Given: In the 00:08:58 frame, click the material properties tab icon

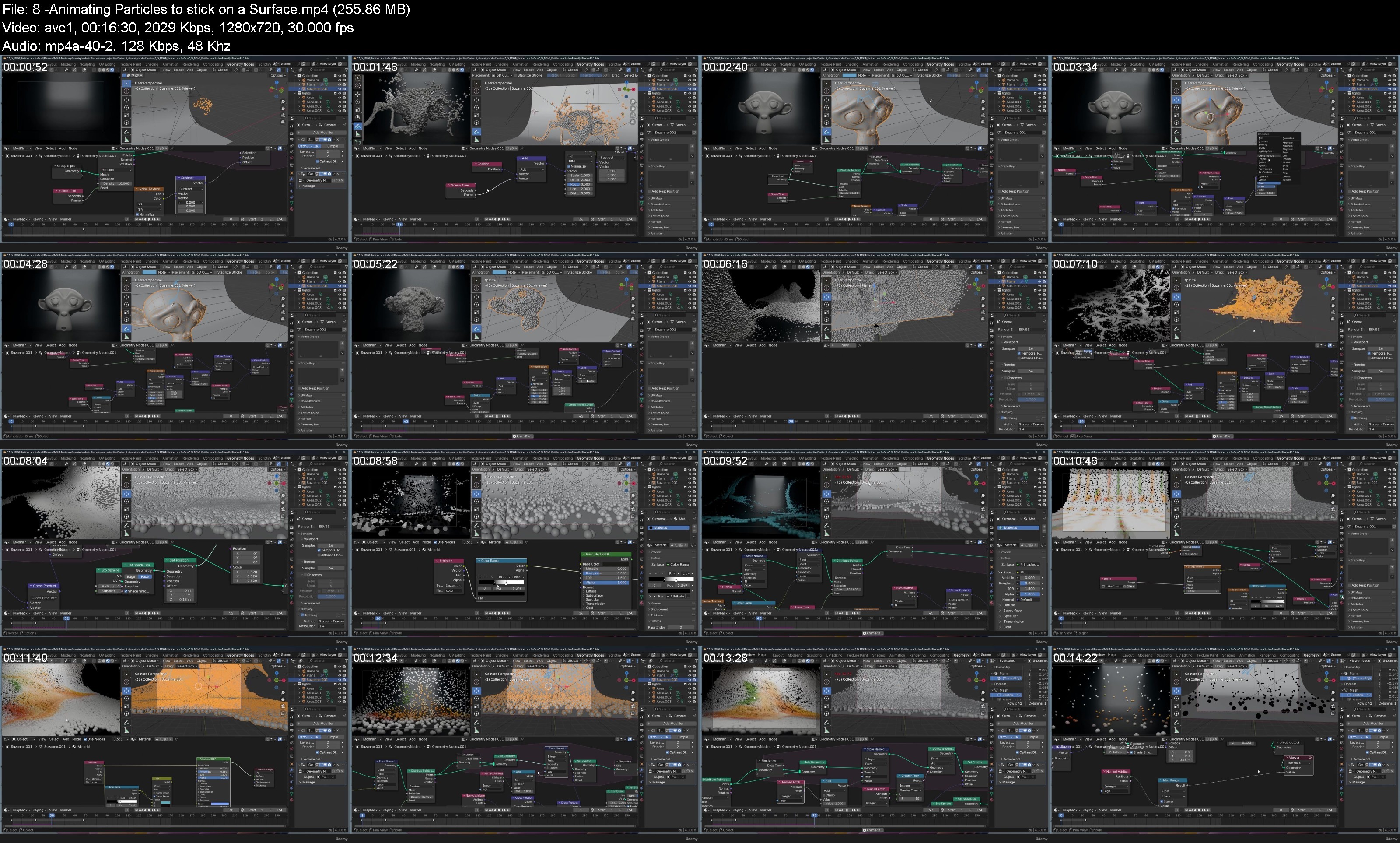Looking at the screenshot, I should pos(642,603).
